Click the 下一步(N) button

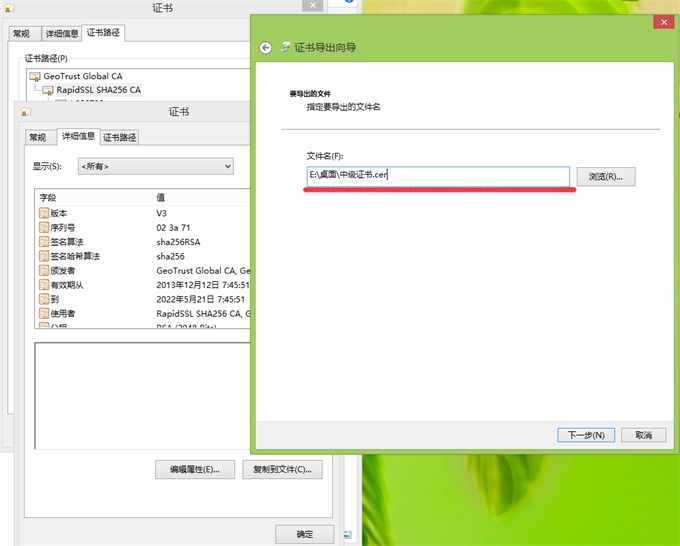[585, 435]
